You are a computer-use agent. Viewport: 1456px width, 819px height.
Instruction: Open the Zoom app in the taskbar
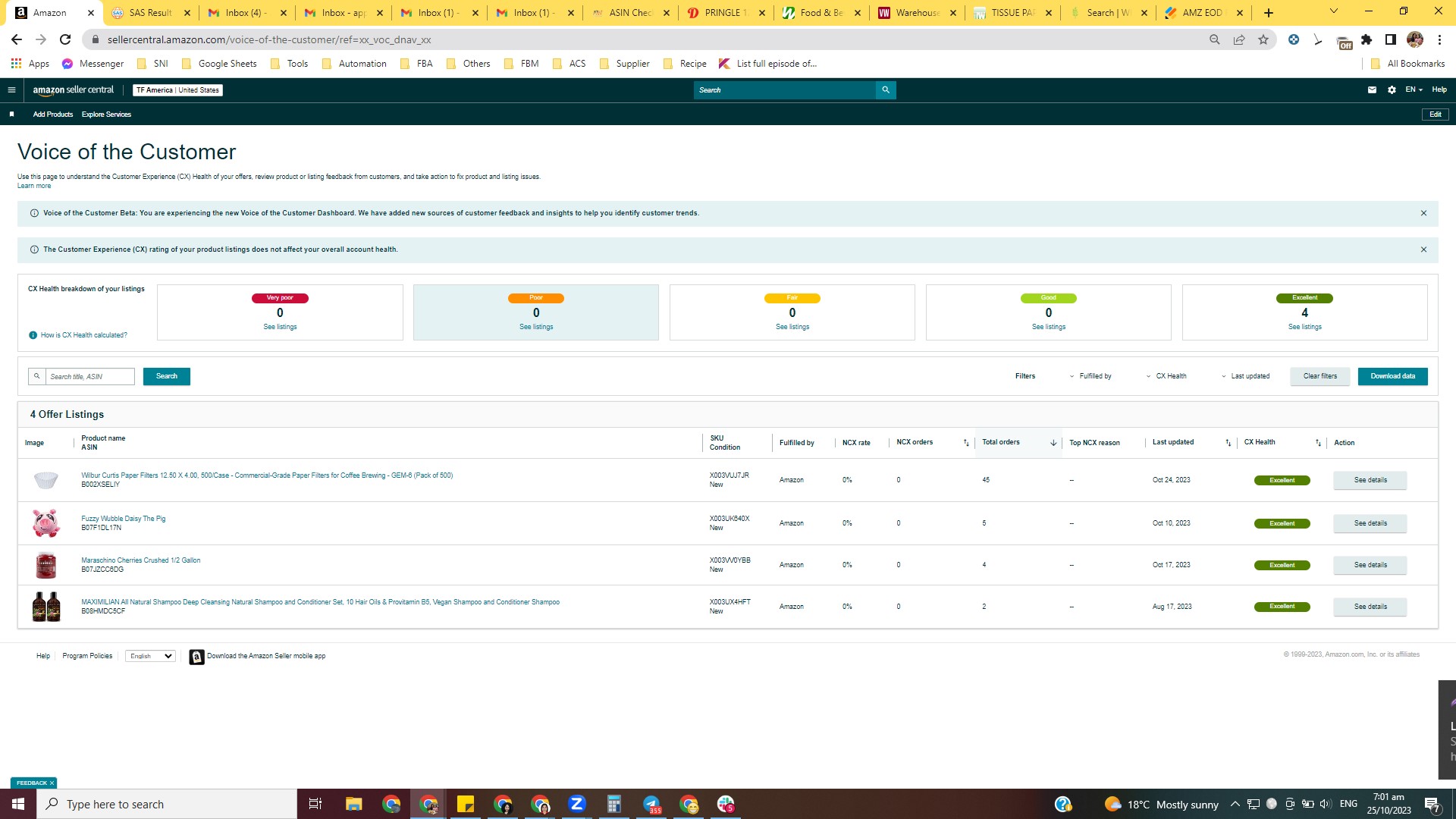pyautogui.click(x=577, y=804)
